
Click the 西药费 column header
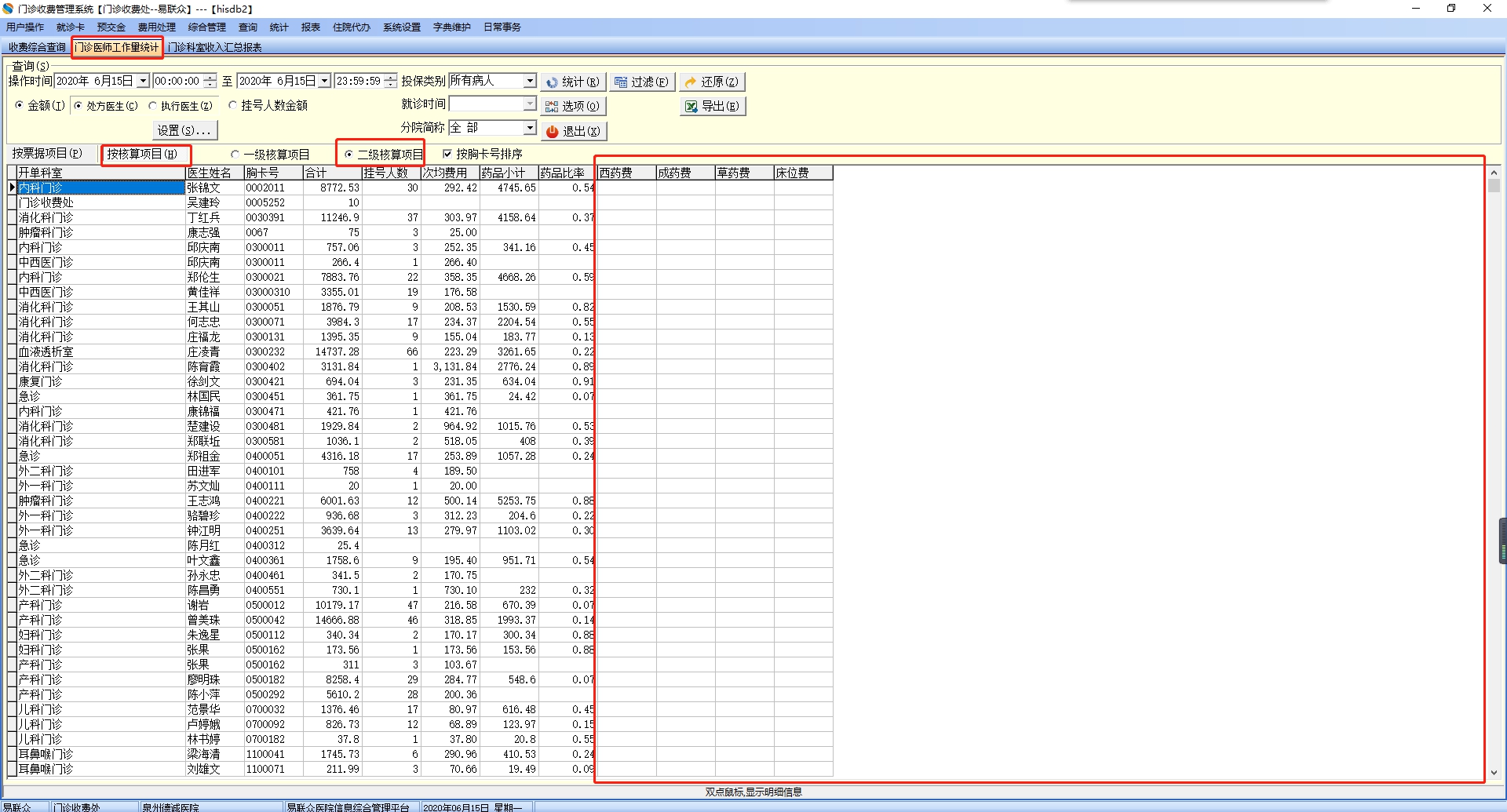pos(627,173)
